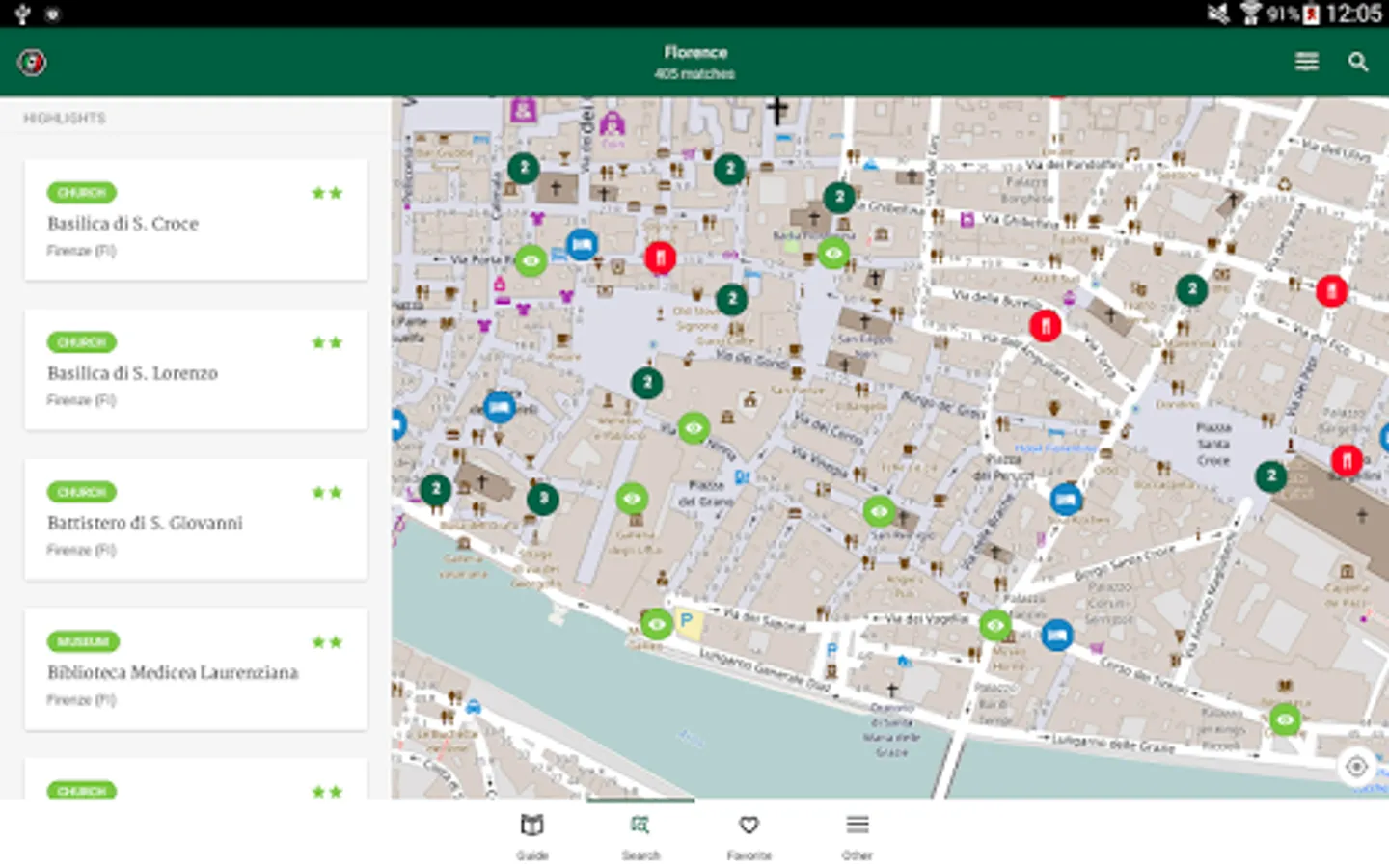
Task: Open the cluster marker numbered 3
Action: point(543,499)
